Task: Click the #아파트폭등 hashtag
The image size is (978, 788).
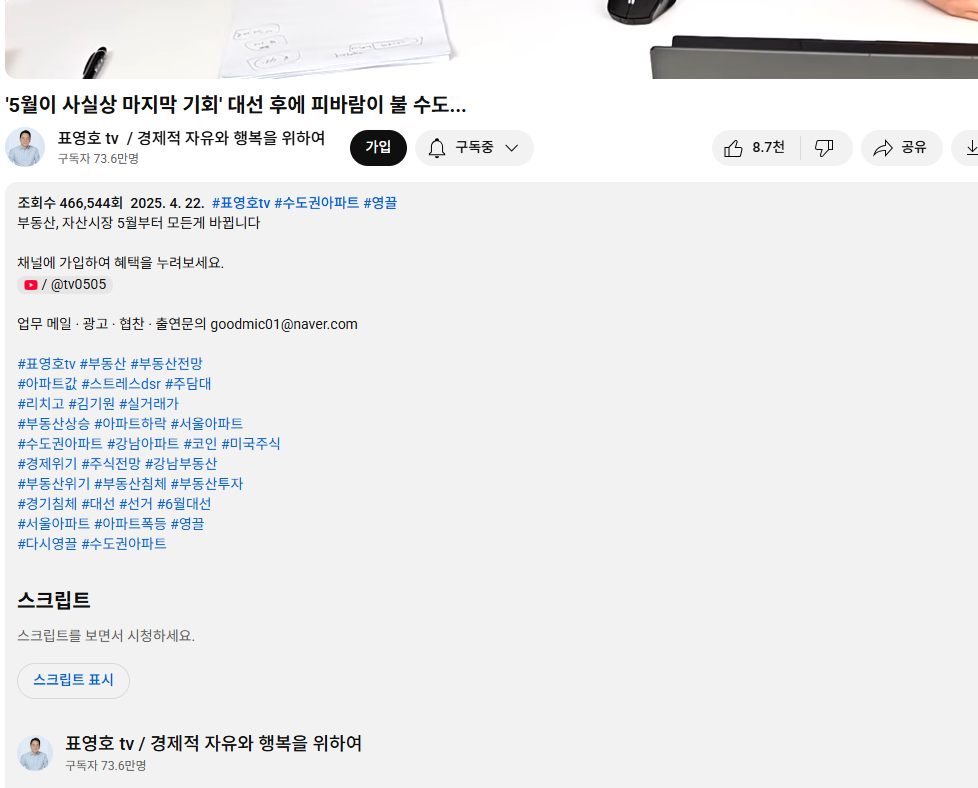Action: pyautogui.click(x=130, y=523)
